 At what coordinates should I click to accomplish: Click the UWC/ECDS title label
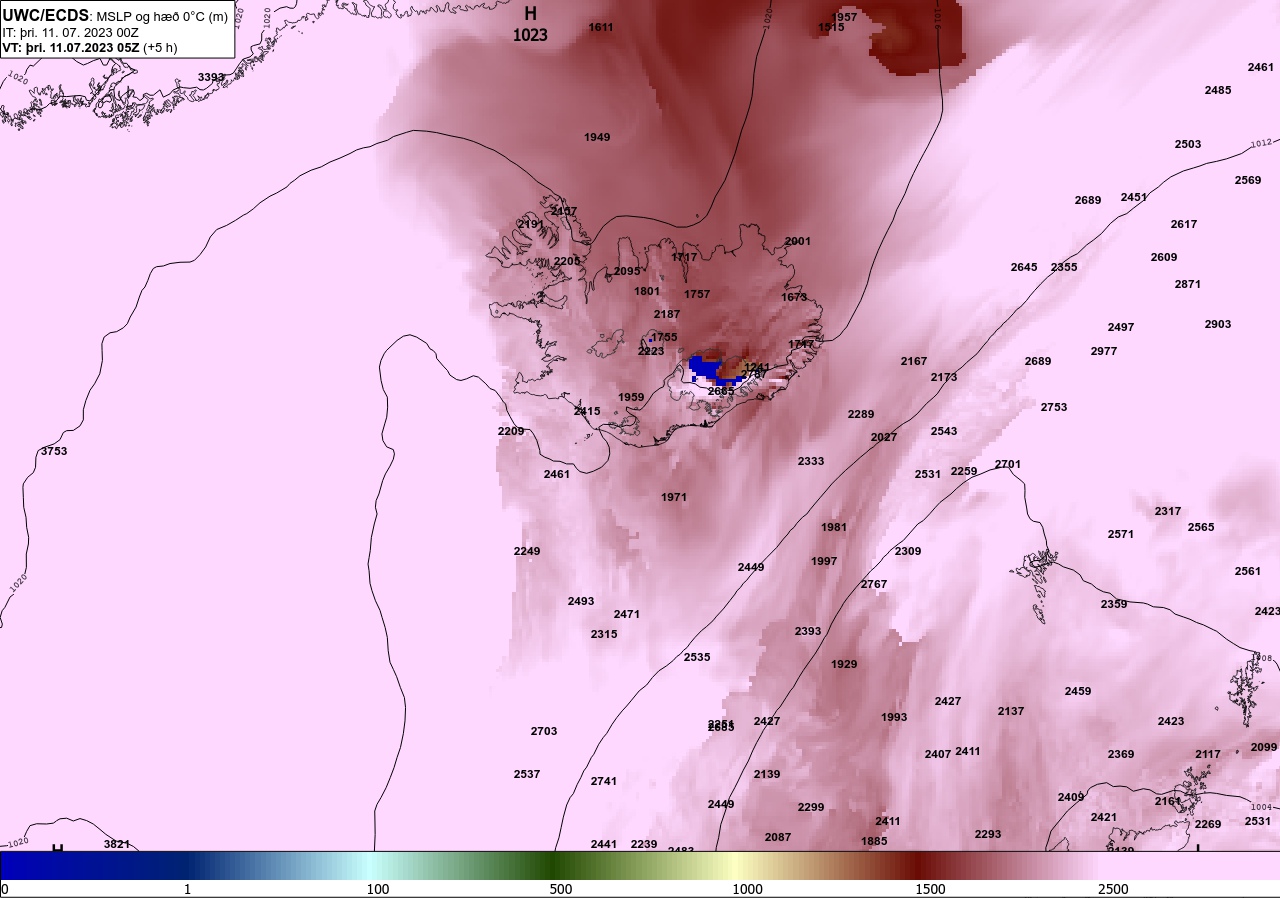click(x=46, y=16)
